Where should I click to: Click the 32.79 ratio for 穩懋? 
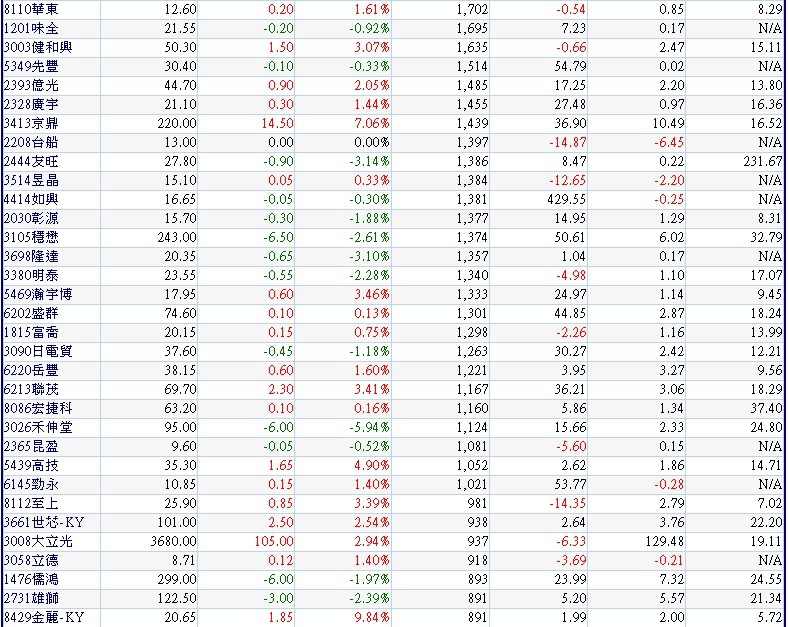(766, 238)
